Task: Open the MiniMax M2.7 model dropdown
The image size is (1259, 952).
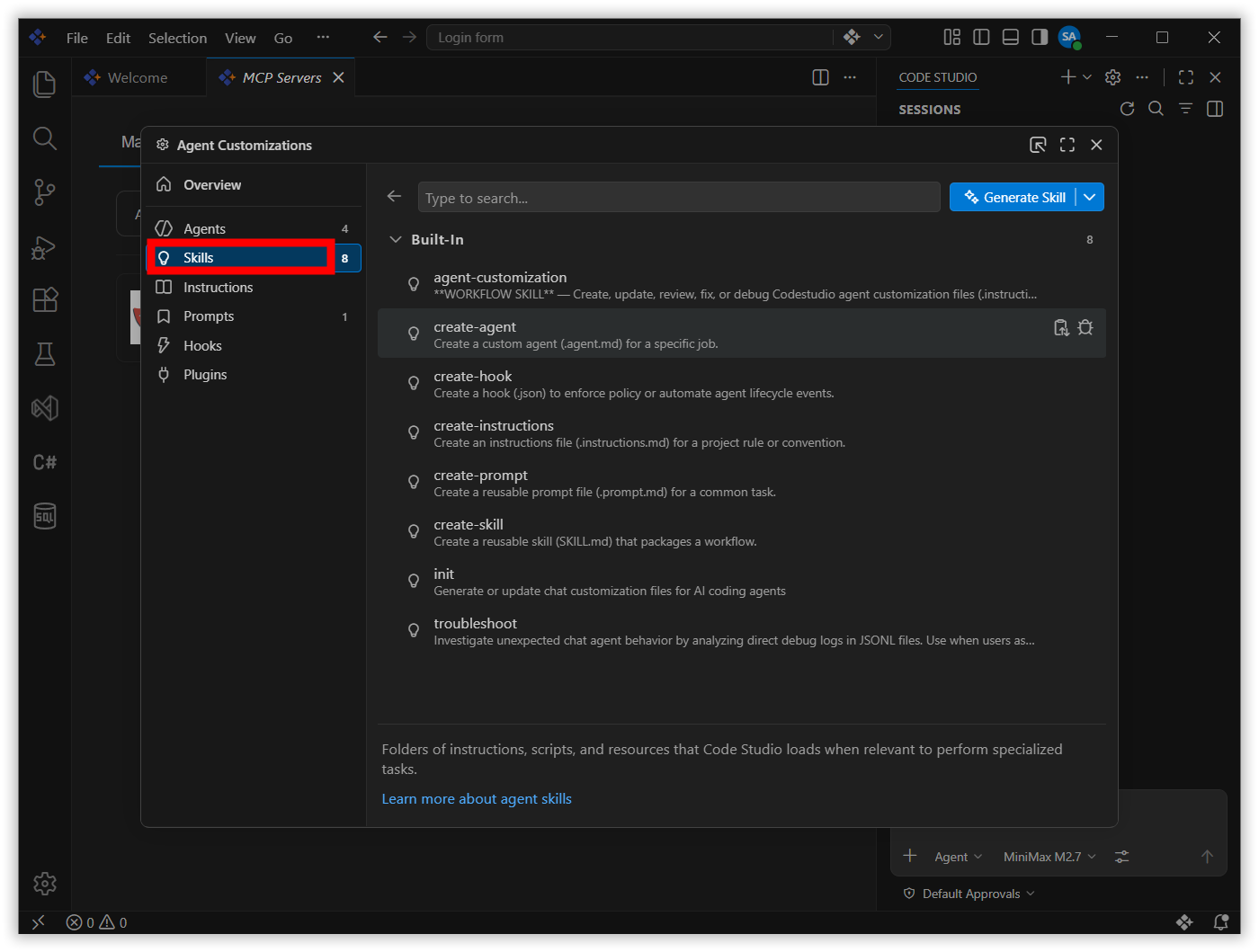Action: point(1049,857)
